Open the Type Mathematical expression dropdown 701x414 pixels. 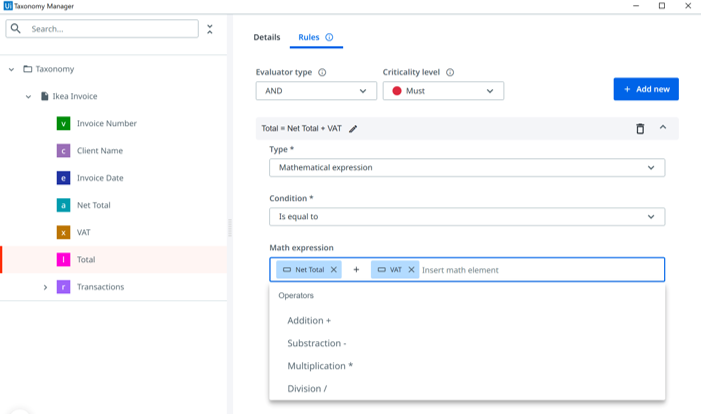pos(467,168)
